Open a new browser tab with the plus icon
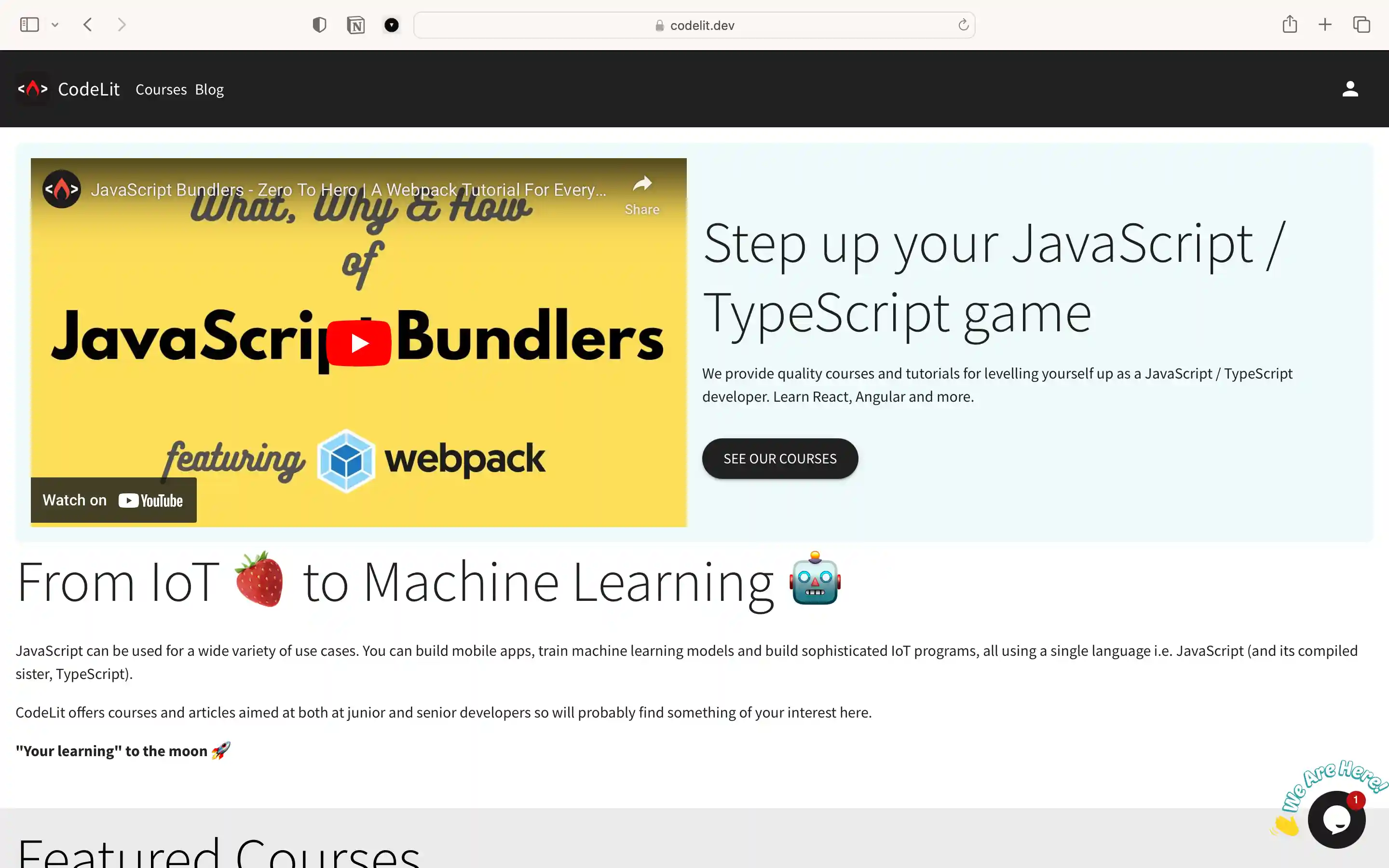 coord(1325,25)
